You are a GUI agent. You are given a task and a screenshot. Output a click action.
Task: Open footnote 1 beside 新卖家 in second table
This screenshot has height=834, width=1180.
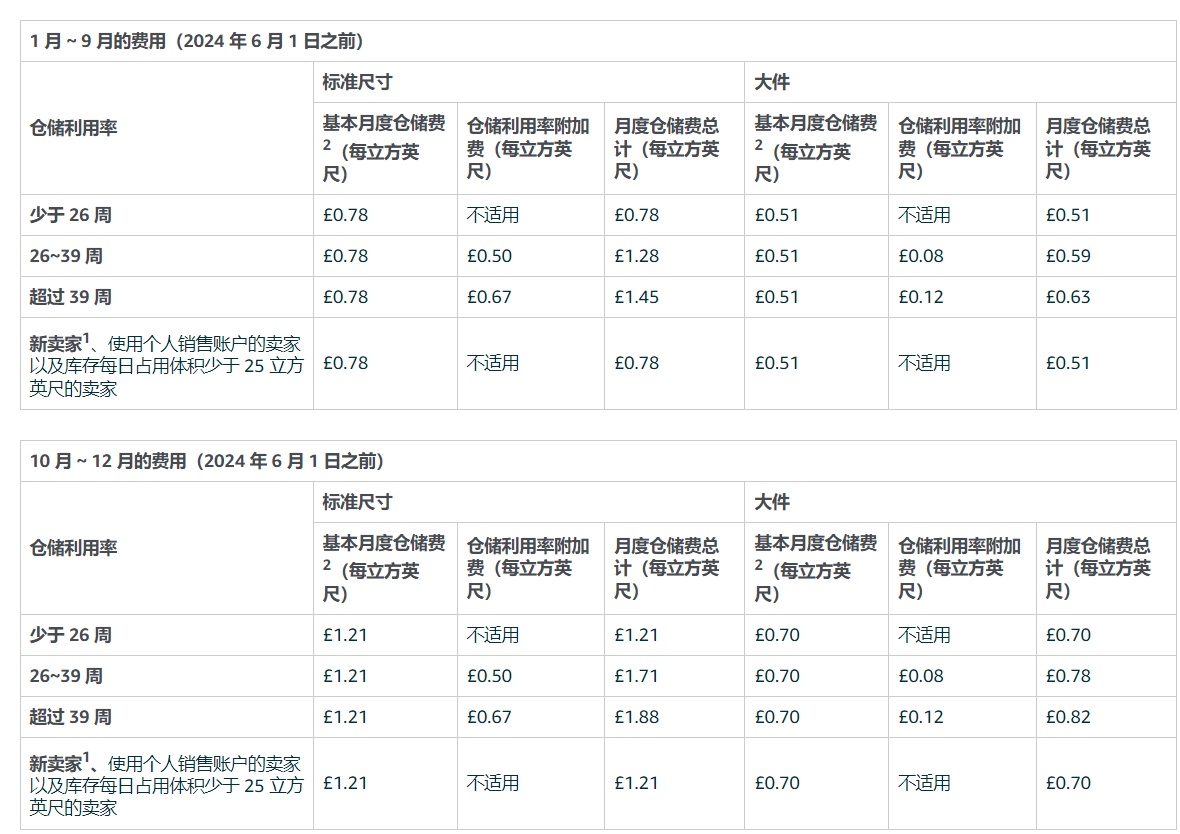[x=87, y=759]
